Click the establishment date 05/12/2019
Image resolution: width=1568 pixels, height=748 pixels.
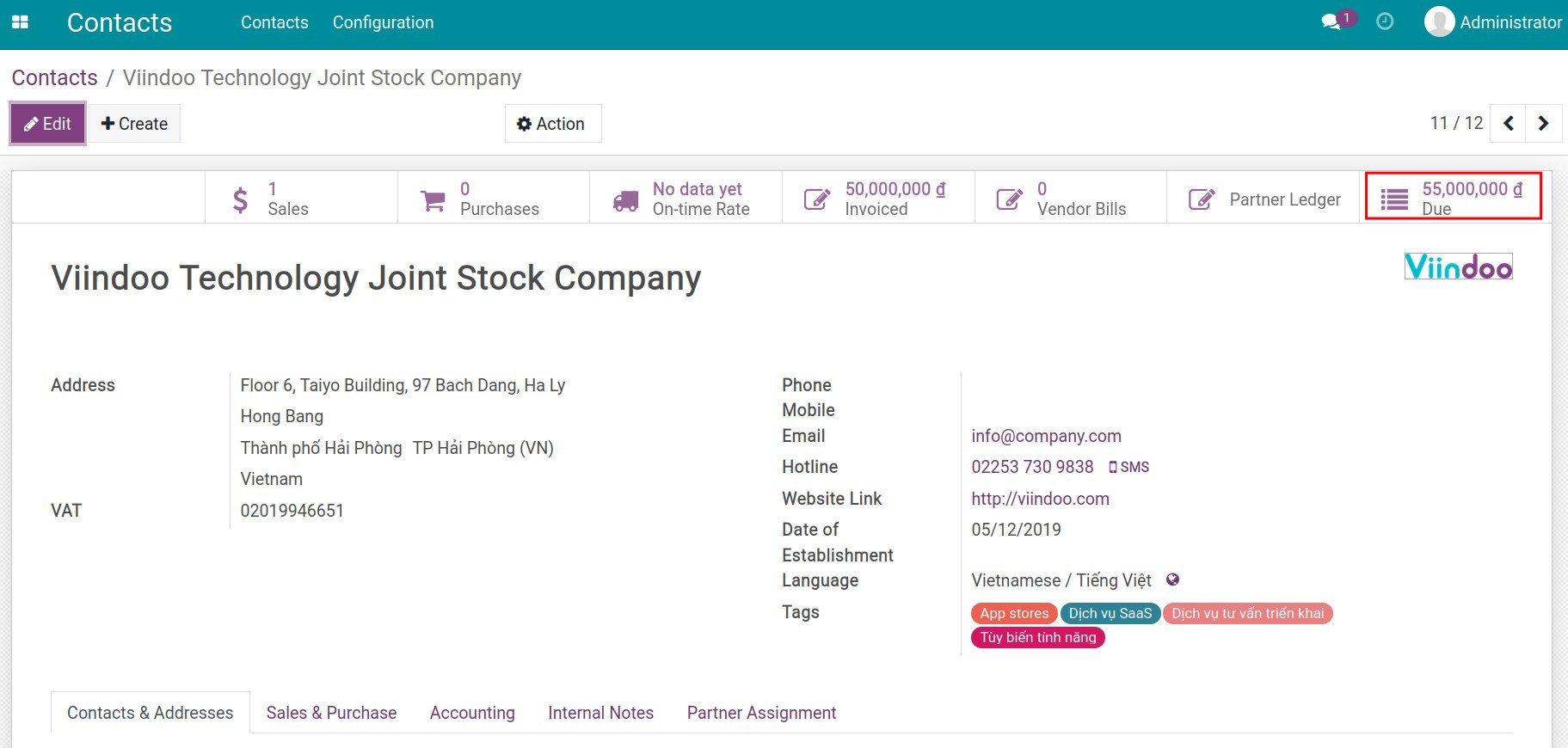tap(1016, 530)
